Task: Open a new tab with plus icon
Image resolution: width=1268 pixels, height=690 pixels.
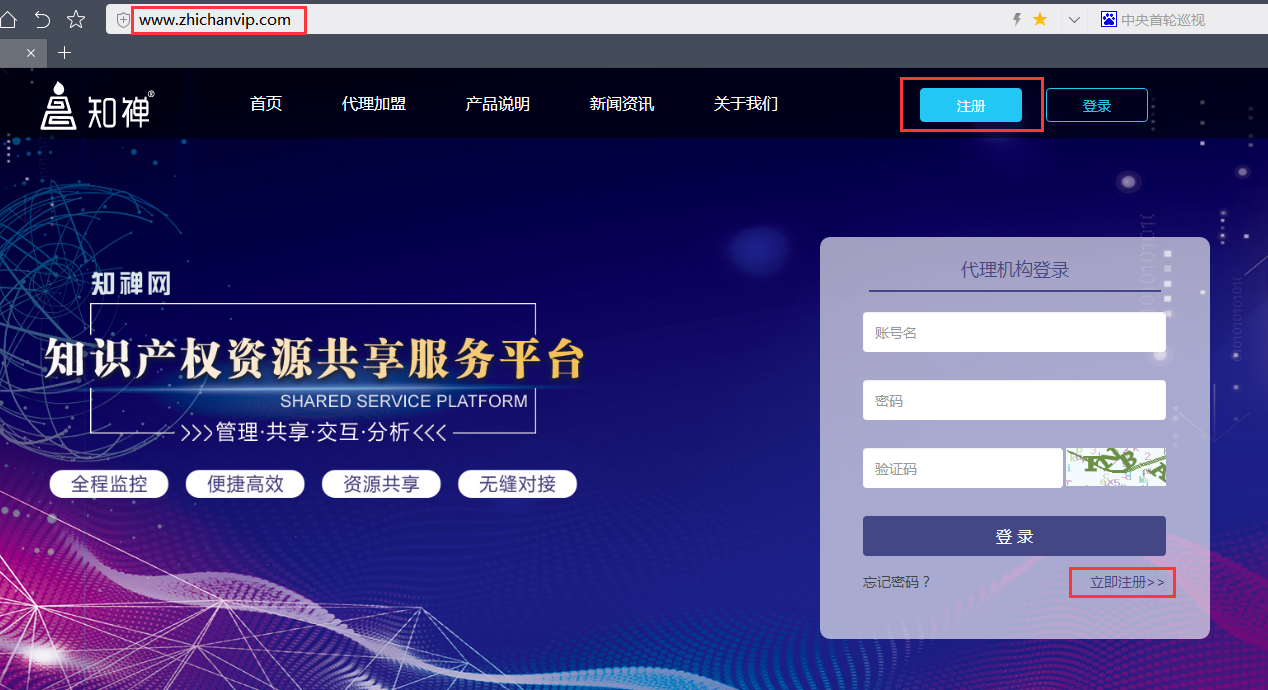Action: pos(65,52)
